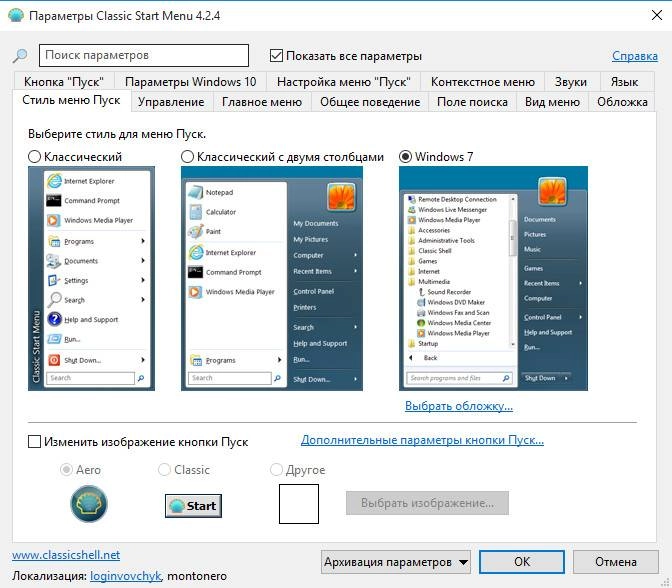Open the 'Вид меню' tab
Viewport: 672px width, 588px height.
click(552, 102)
